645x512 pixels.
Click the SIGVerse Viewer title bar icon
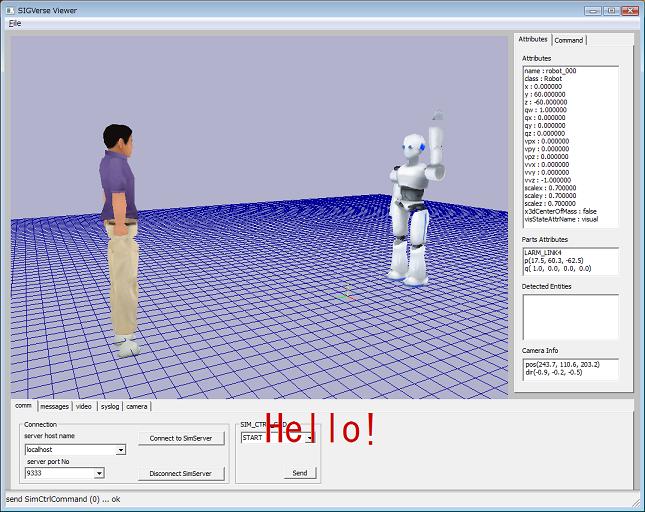9,9
